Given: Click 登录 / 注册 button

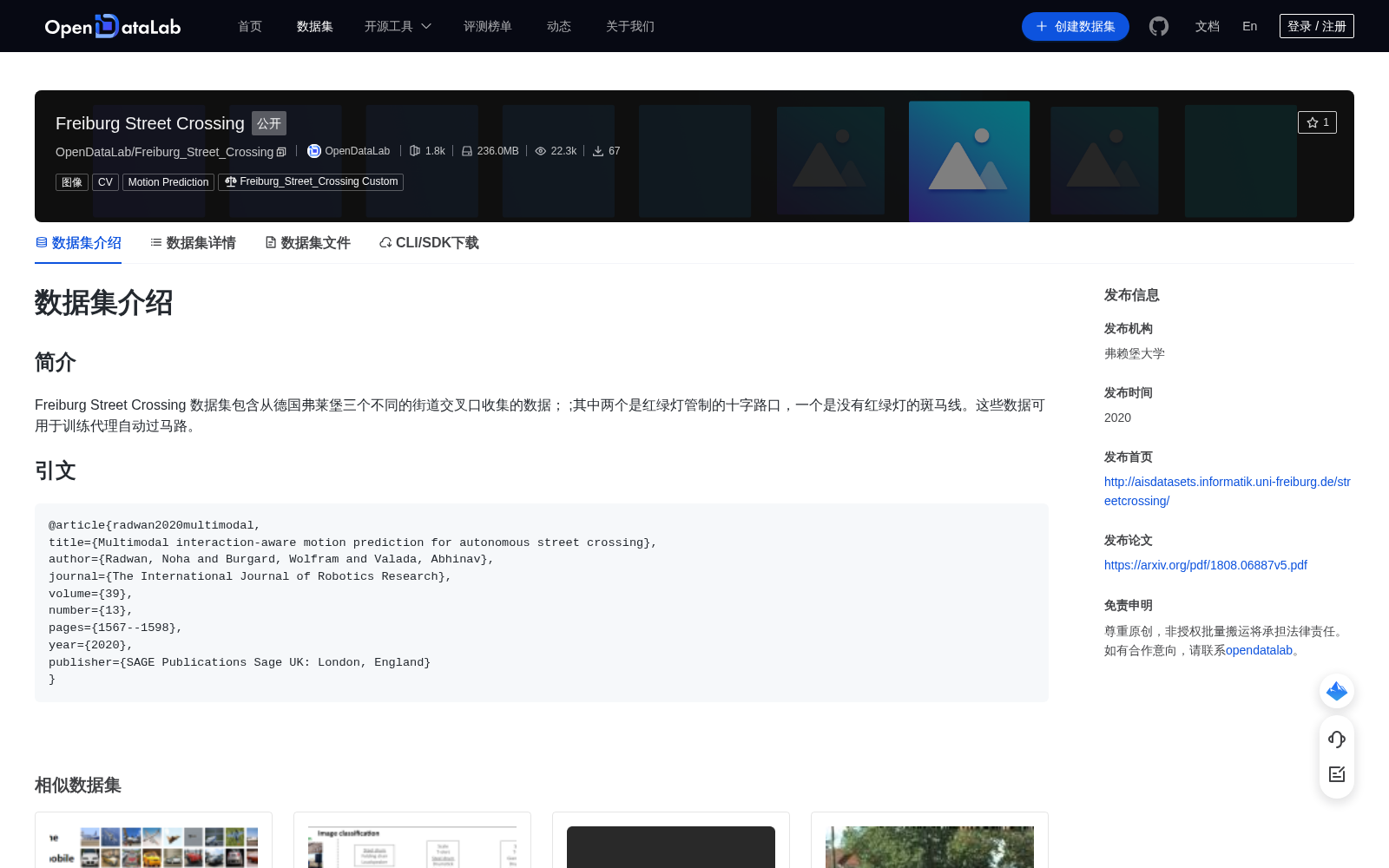Looking at the screenshot, I should [1317, 26].
